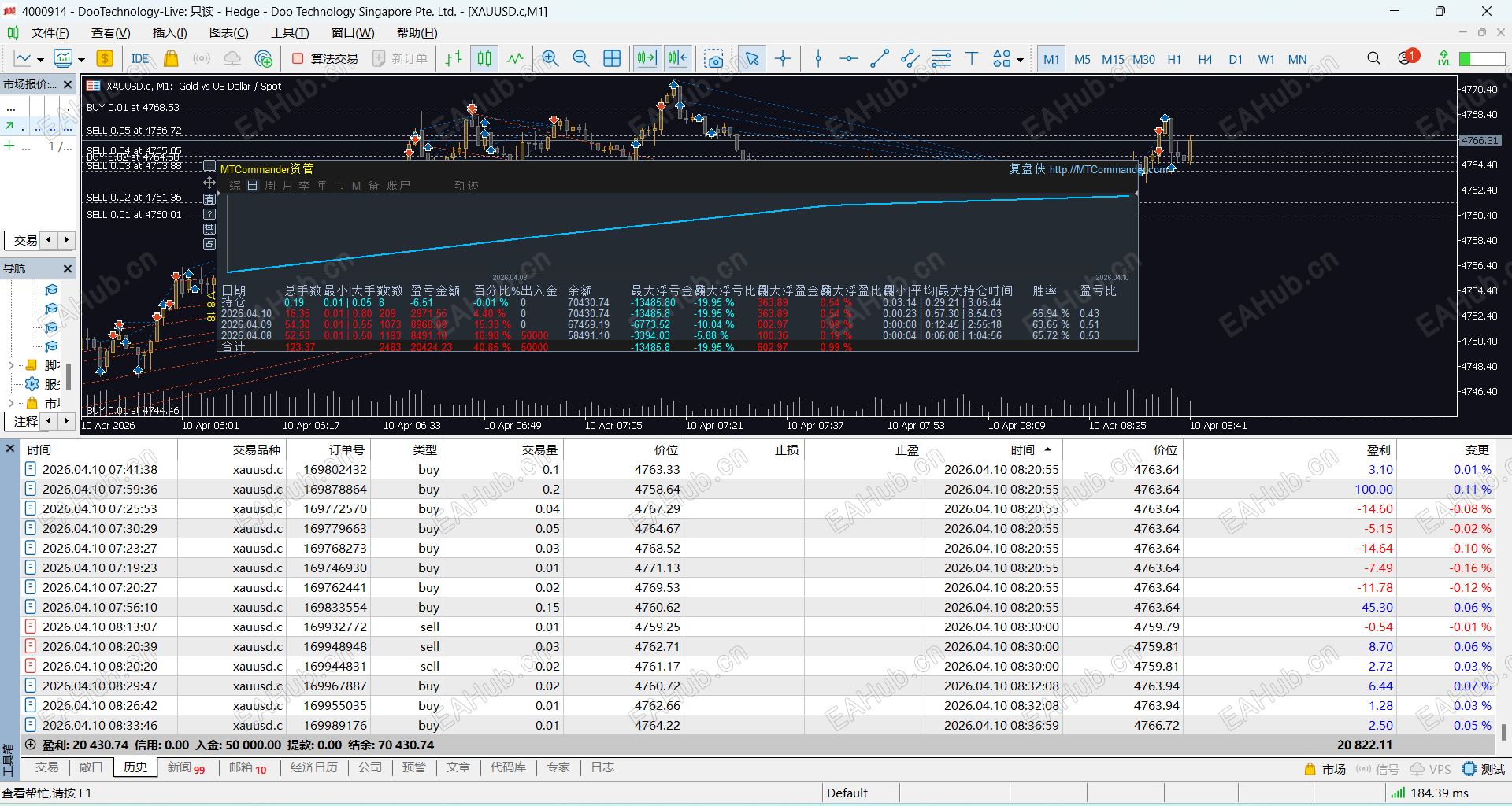Expand the 市场 market tree node

click(x=11, y=403)
